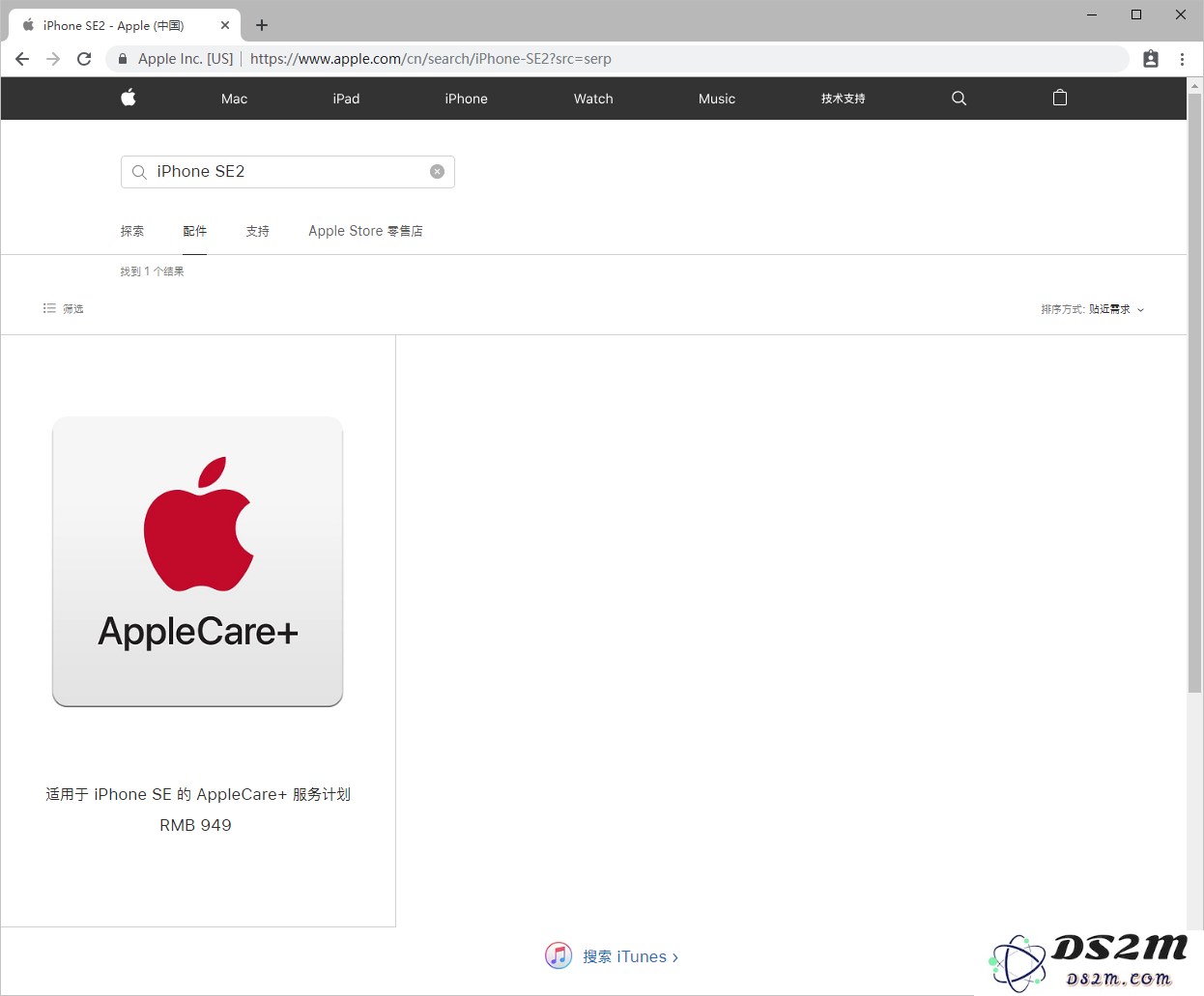Click the iPhone SE2 search input field
This screenshot has height=996, width=1204.
288,172
